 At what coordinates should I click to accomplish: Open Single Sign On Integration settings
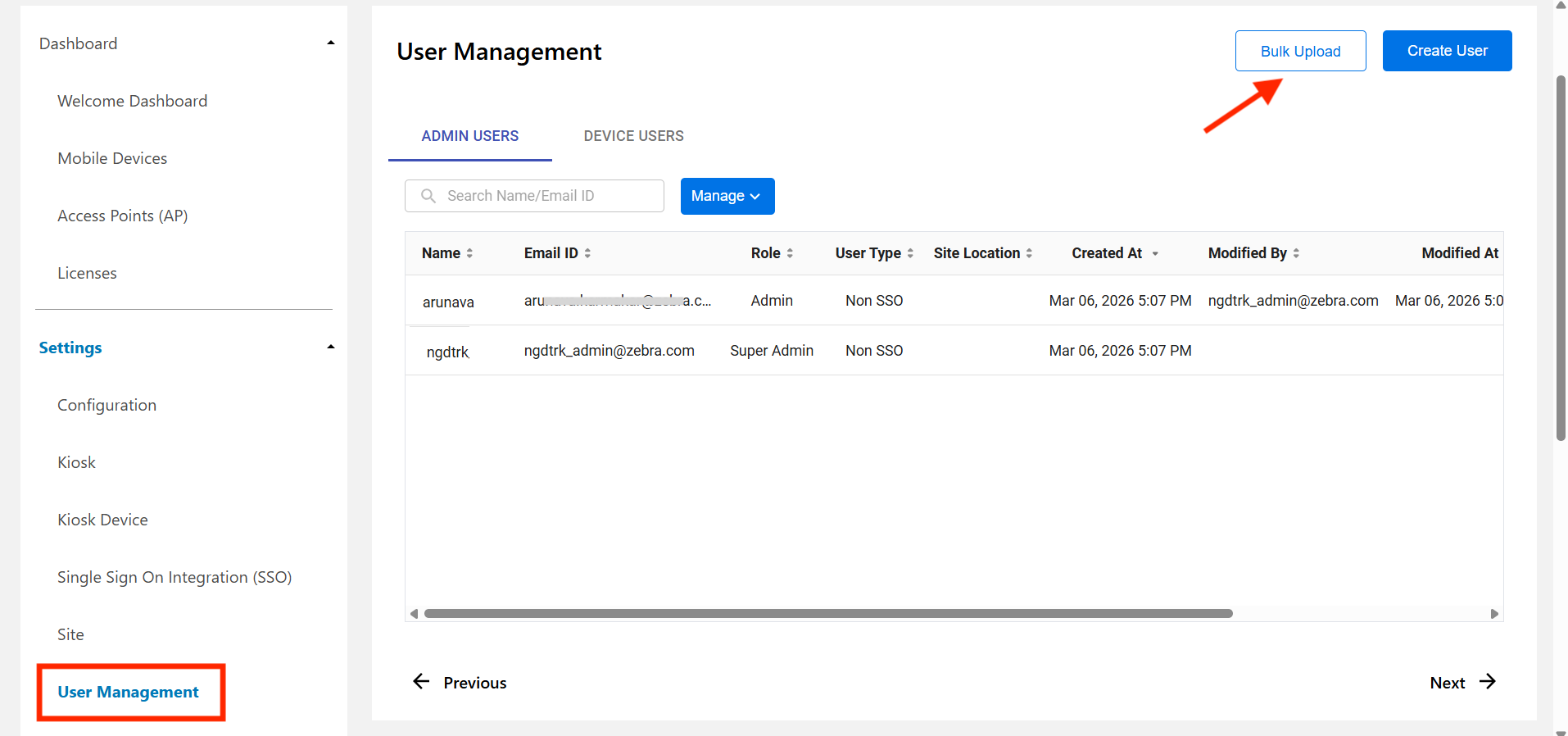pyautogui.click(x=174, y=577)
